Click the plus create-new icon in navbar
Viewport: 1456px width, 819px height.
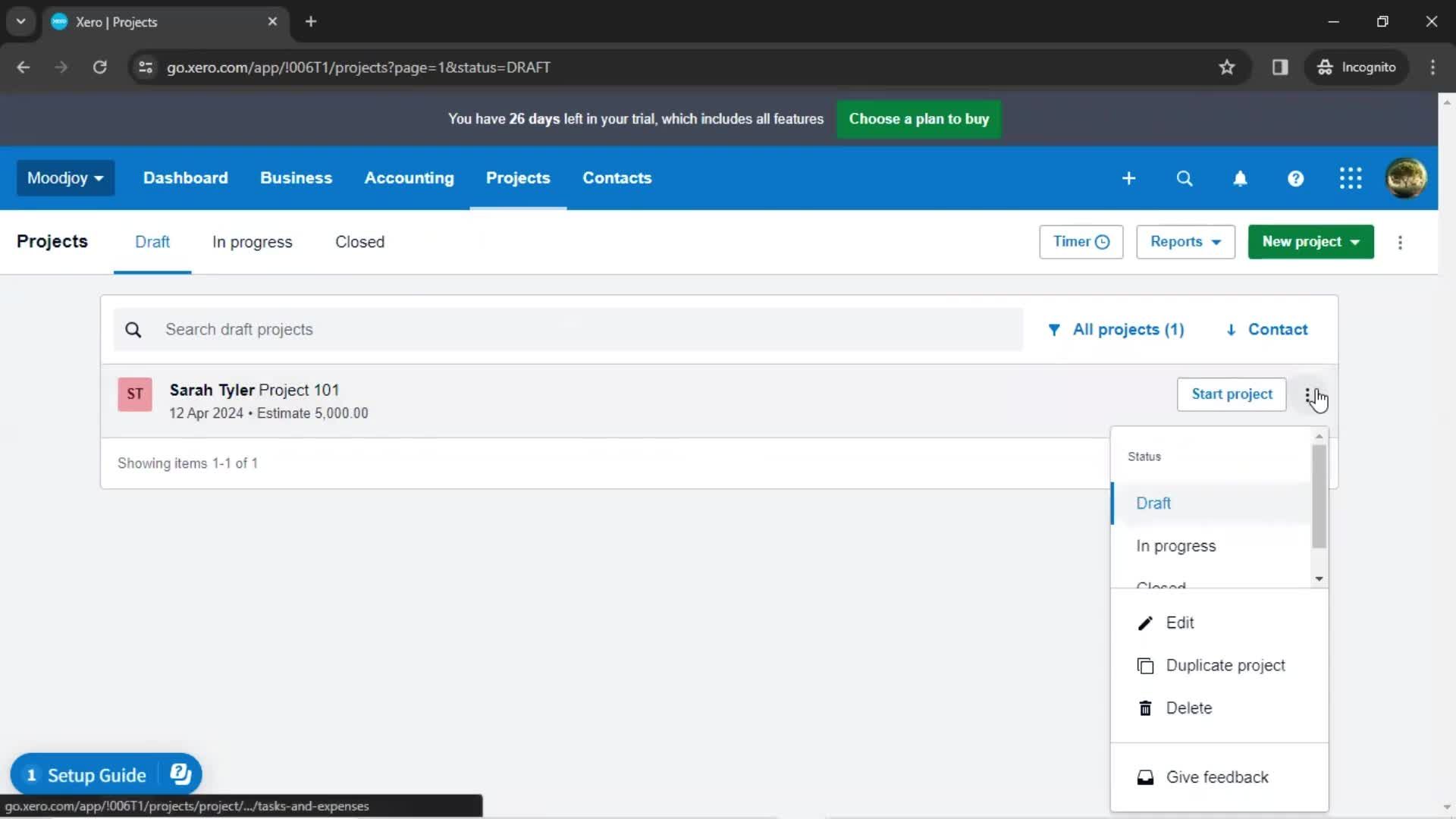[x=1128, y=178]
